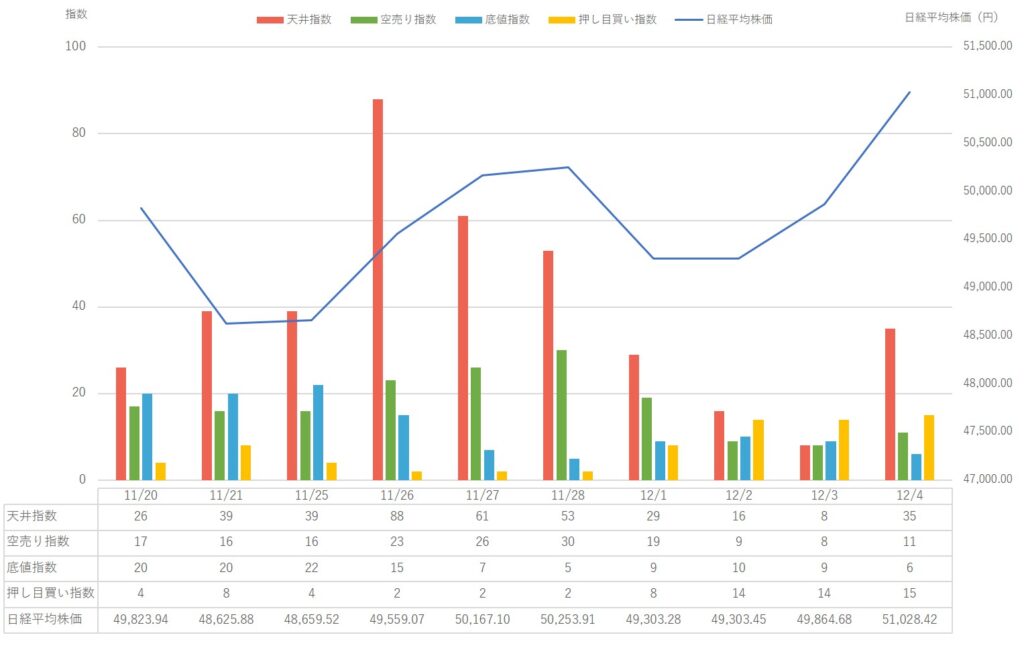
Task: Select the 天井指数 cell with value 88
Action: [397, 516]
